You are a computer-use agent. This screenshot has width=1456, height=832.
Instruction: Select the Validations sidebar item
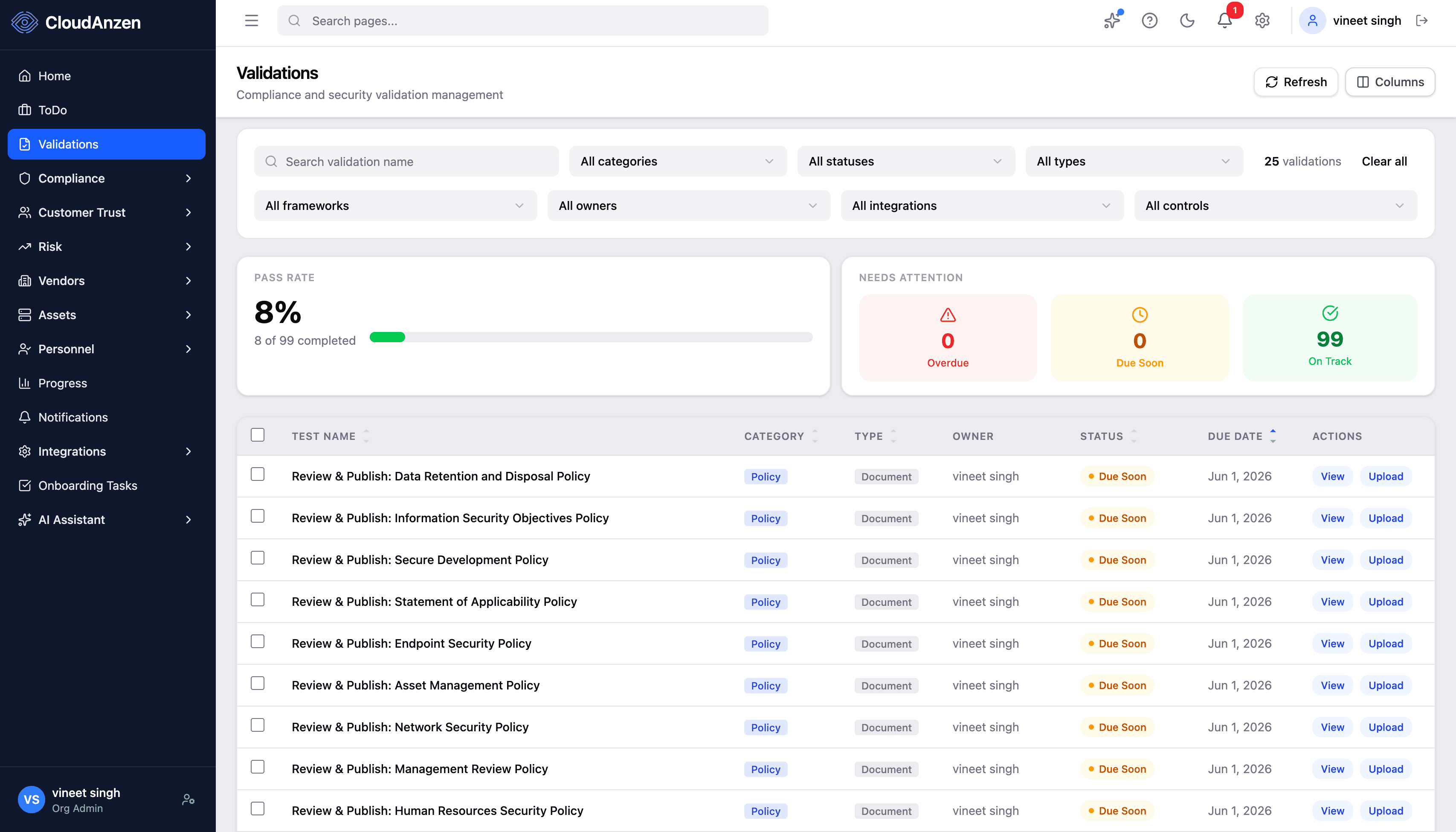(106, 144)
